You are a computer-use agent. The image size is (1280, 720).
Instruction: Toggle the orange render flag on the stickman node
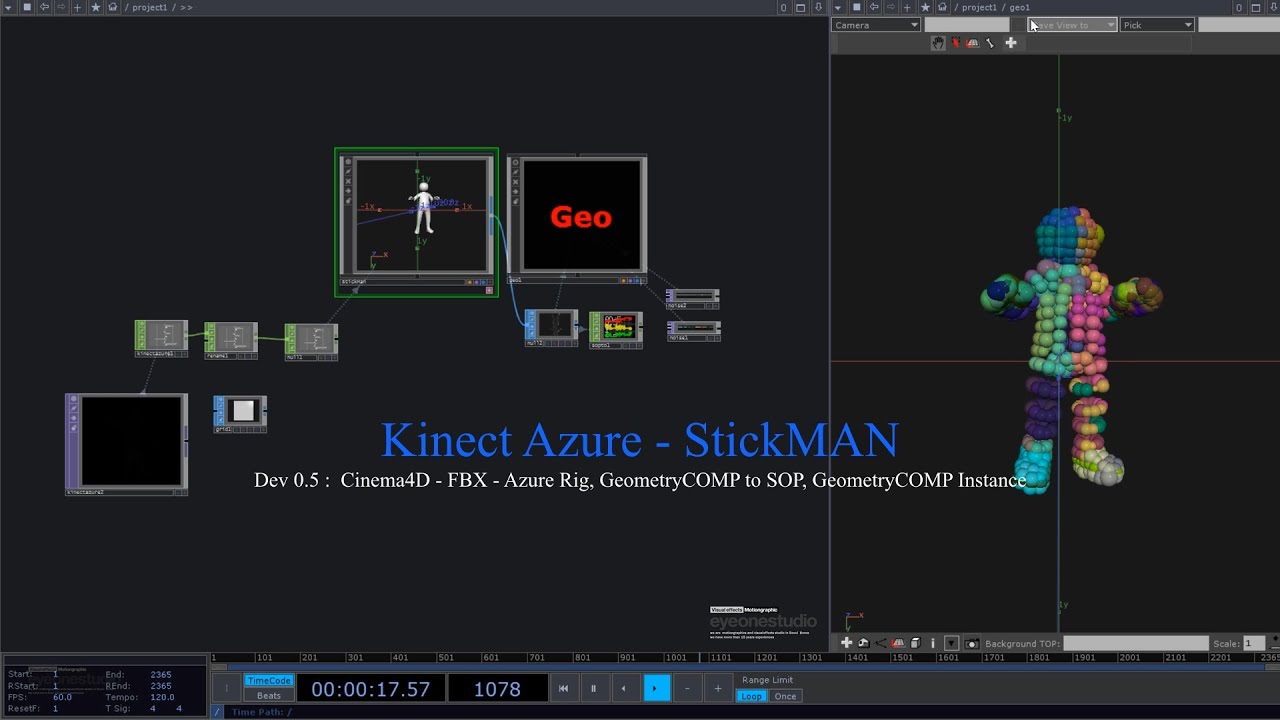(x=469, y=282)
